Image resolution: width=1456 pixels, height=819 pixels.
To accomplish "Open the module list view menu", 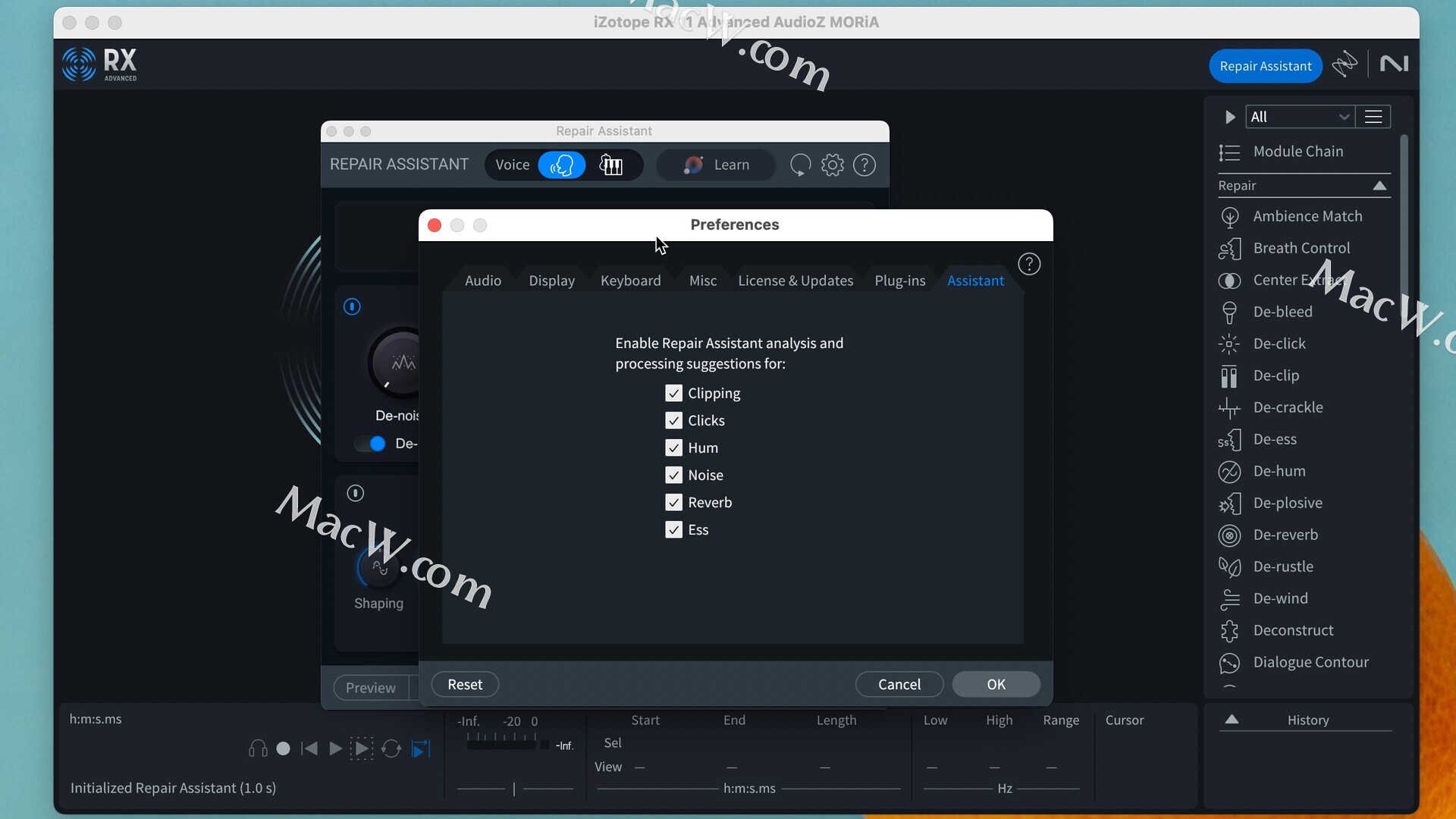I will [x=1373, y=117].
